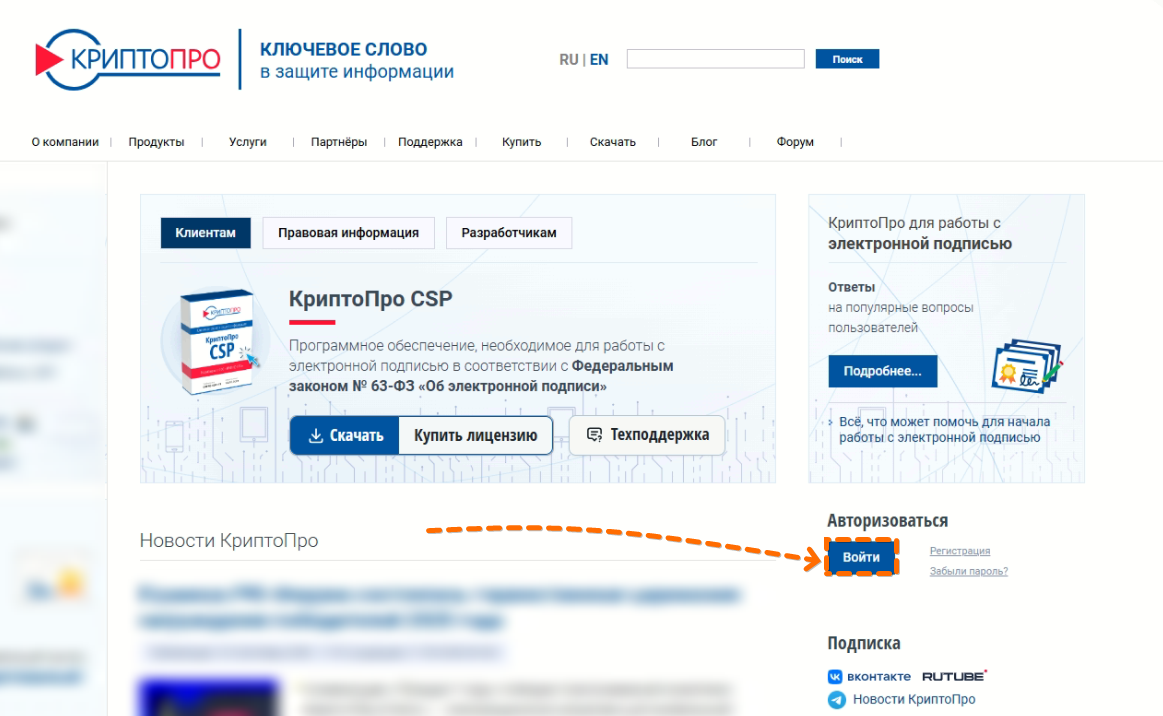Click the chat icon on Техподдержка button
Viewport: 1163px width, 716px height.
coord(594,435)
